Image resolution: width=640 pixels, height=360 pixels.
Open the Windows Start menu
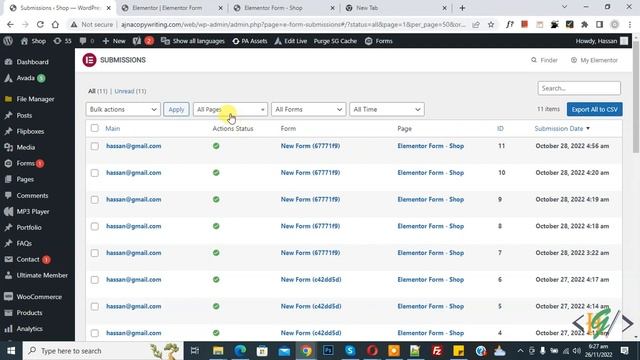(x=11, y=351)
